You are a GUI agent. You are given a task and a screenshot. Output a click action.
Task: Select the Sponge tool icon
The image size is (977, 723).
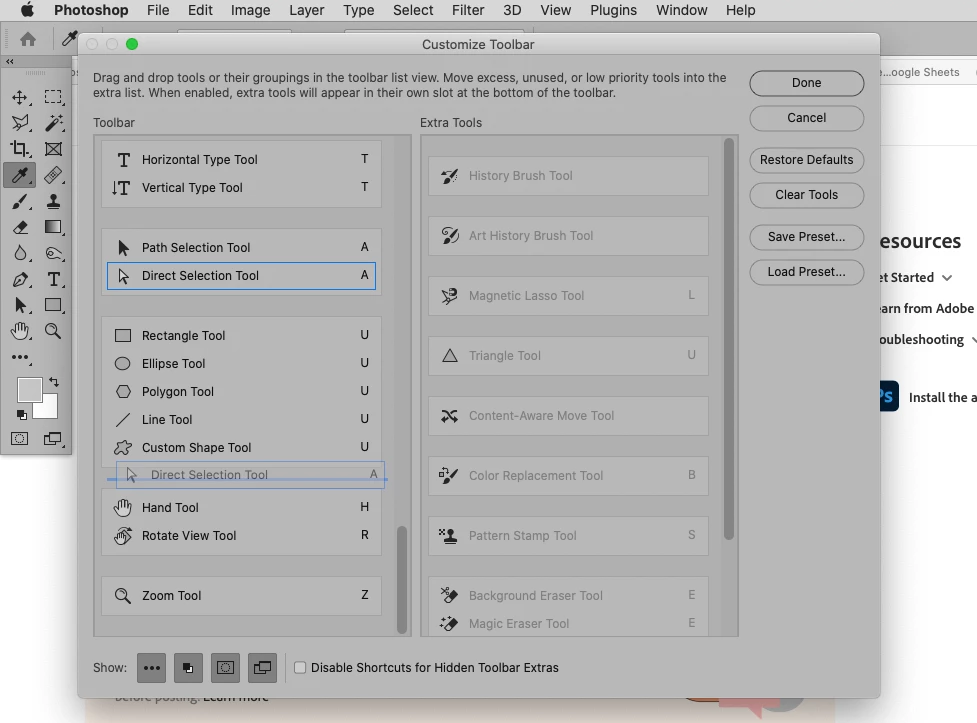53,253
